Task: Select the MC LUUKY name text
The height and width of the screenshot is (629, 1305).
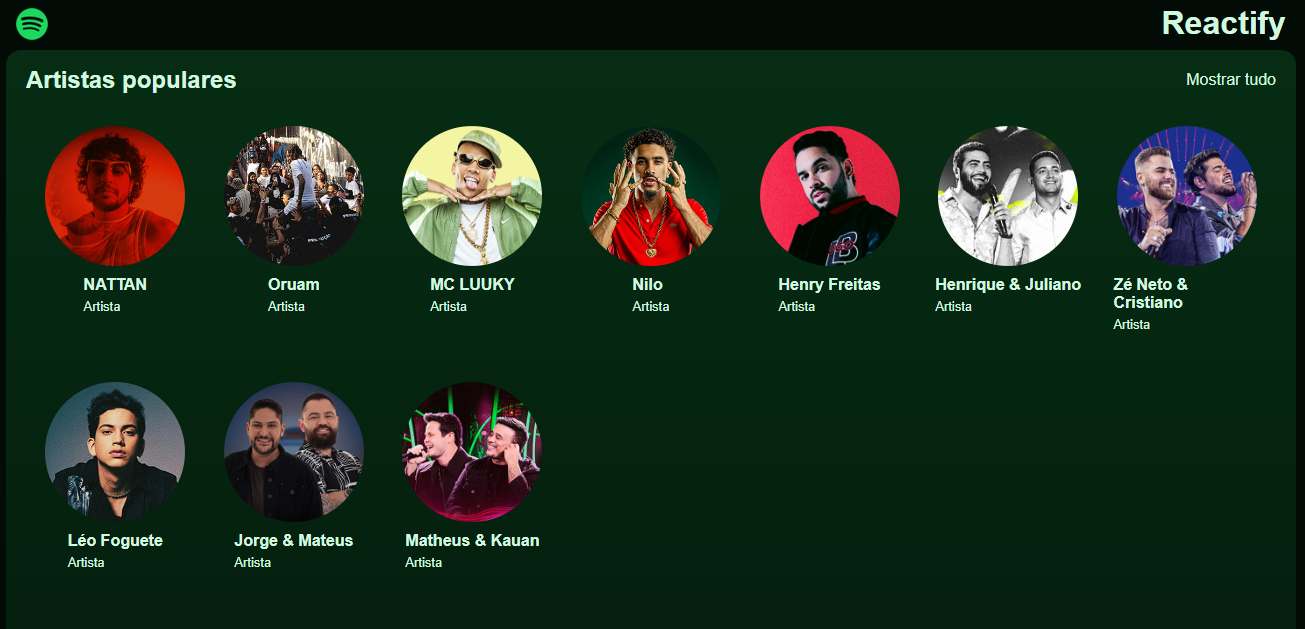Action: tap(472, 284)
